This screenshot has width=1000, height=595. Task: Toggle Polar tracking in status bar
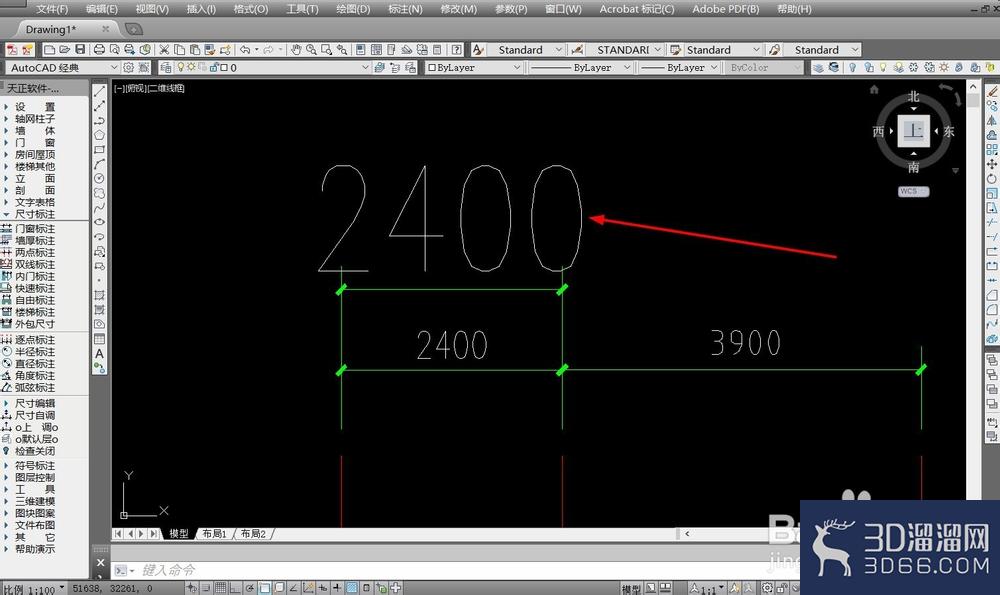(x=249, y=588)
